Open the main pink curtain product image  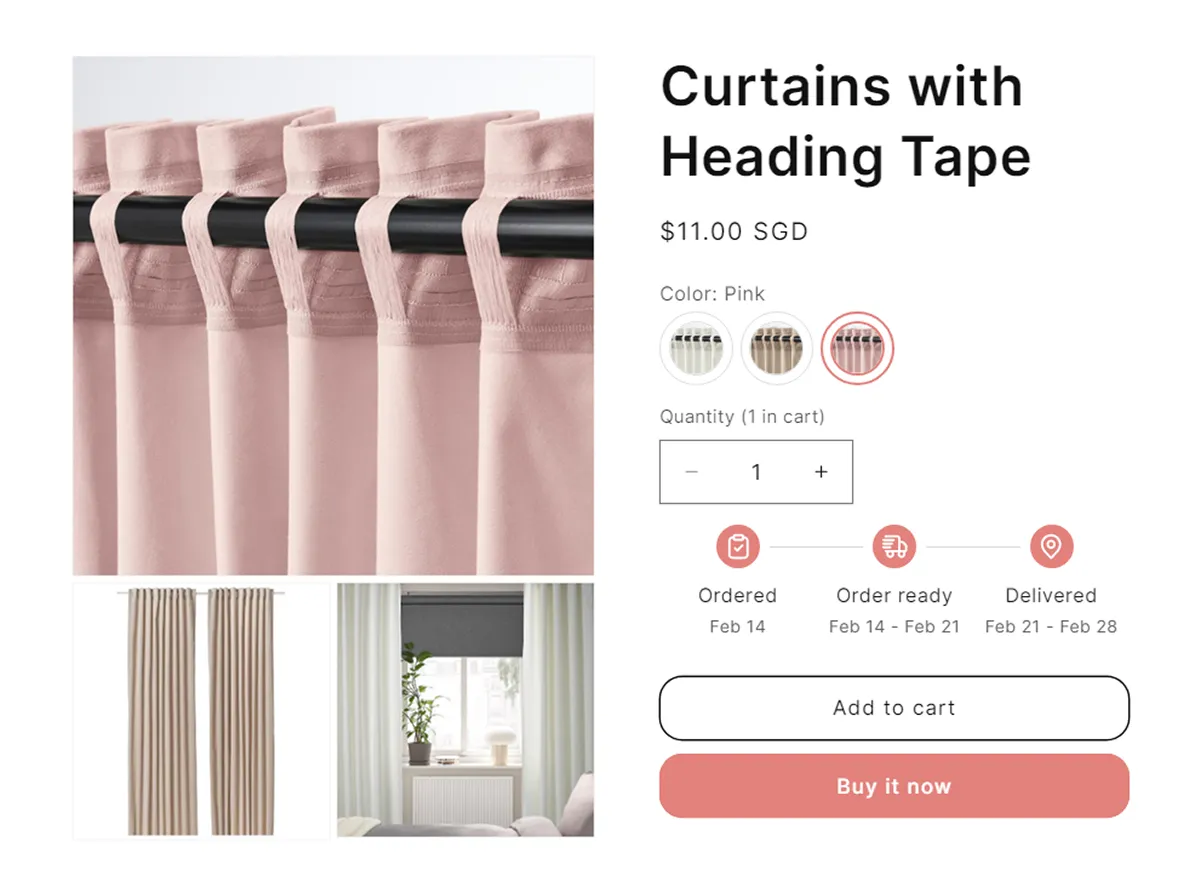[x=333, y=316]
